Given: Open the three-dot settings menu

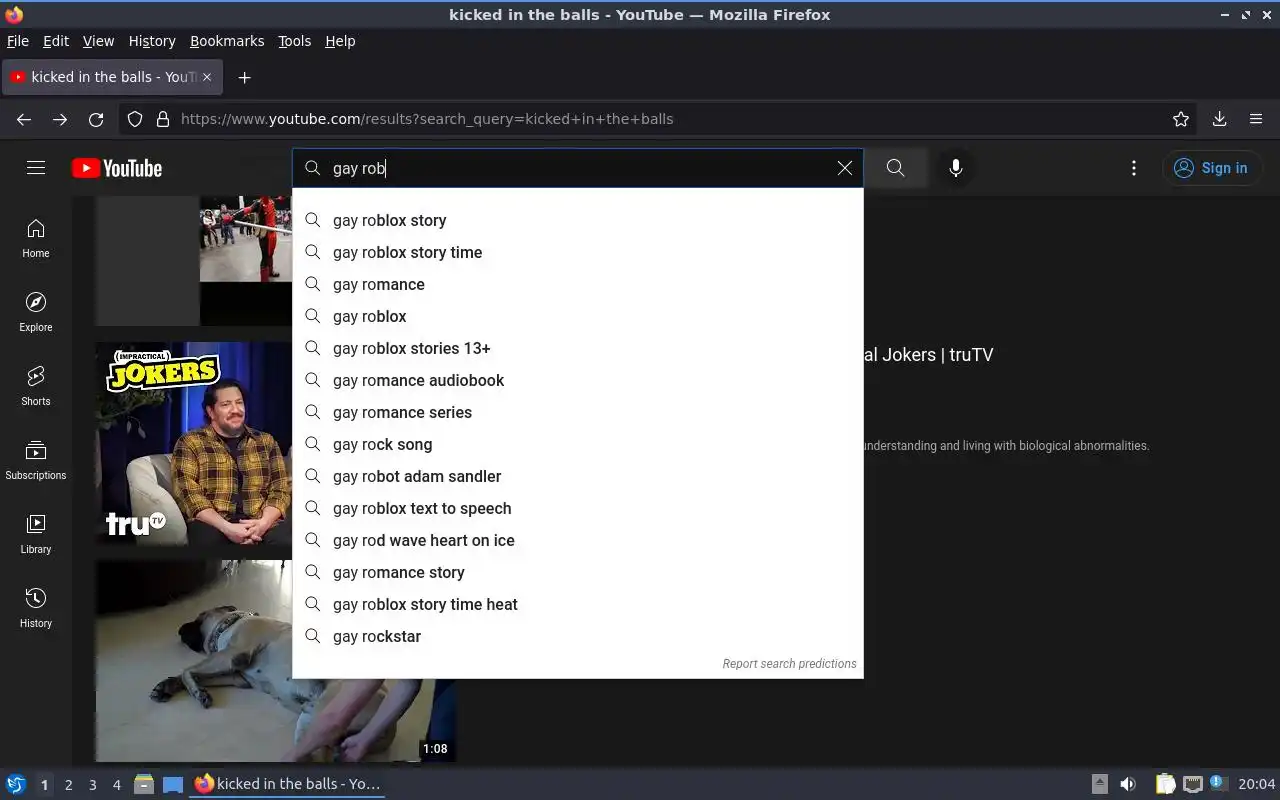Looking at the screenshot, I should (x=1134, y=168).
